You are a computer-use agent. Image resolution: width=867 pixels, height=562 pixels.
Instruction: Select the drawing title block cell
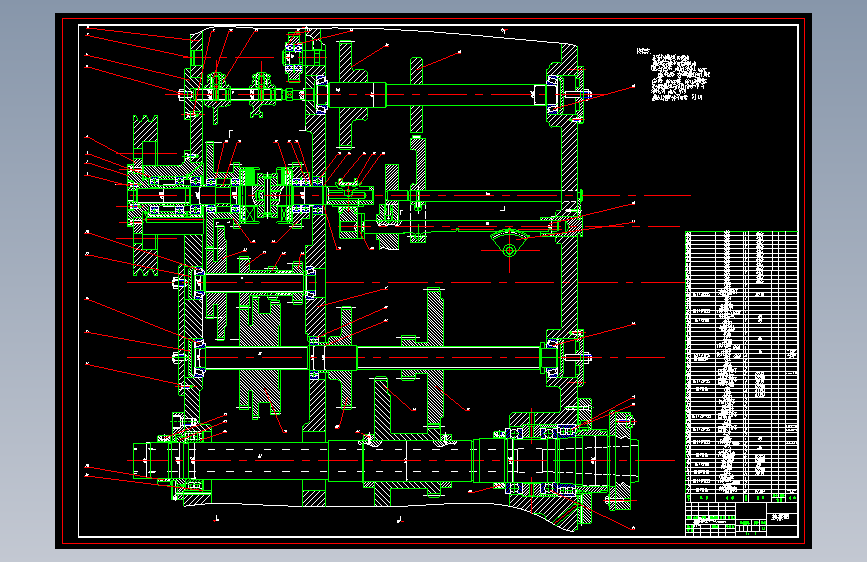(781, 517)
